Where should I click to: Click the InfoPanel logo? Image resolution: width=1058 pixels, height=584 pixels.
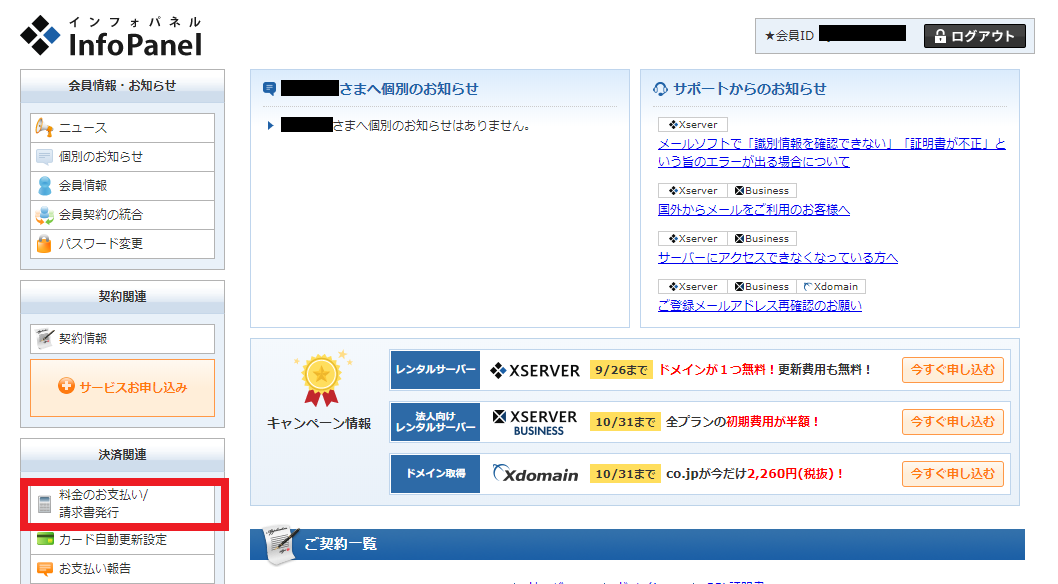(x=111, y=36)
